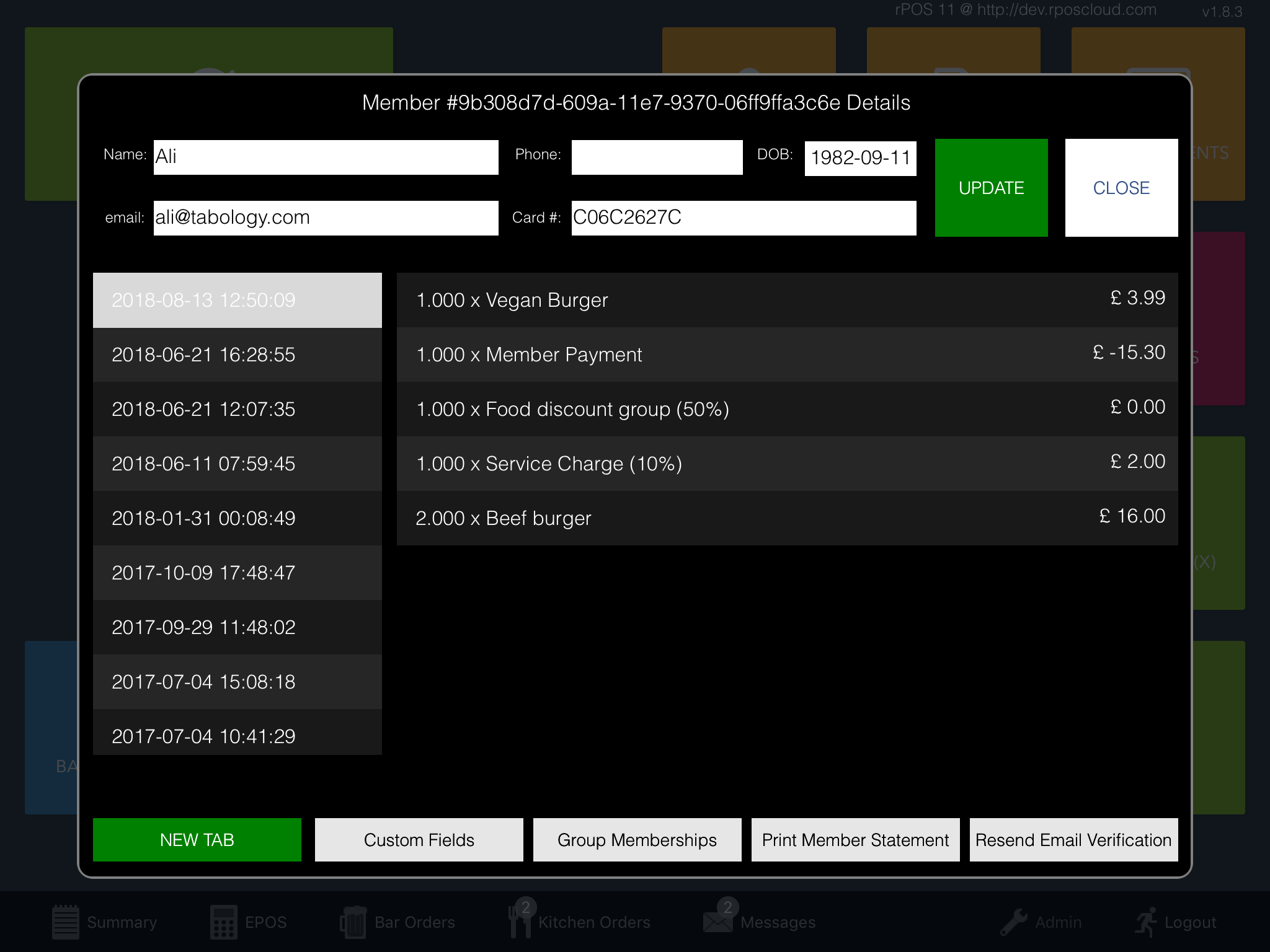Open the Bar Orders glass icon
This screenshot has height=952, width=1270.
click(x=353, y=923)
